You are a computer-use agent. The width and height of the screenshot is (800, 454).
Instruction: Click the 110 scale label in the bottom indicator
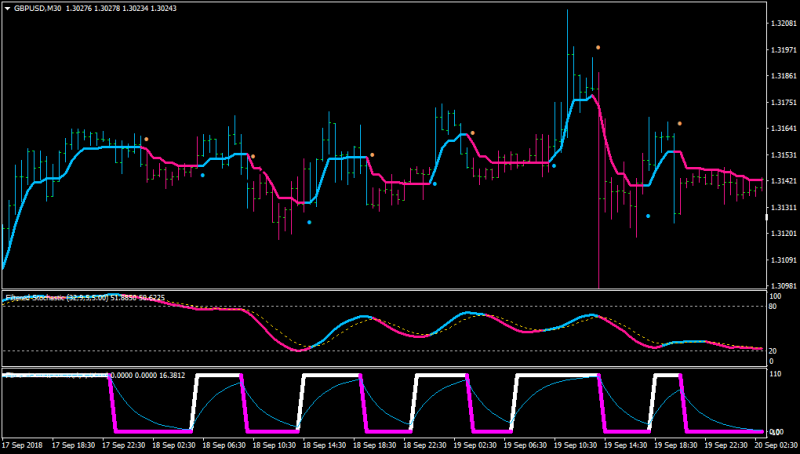pos(774,374)
